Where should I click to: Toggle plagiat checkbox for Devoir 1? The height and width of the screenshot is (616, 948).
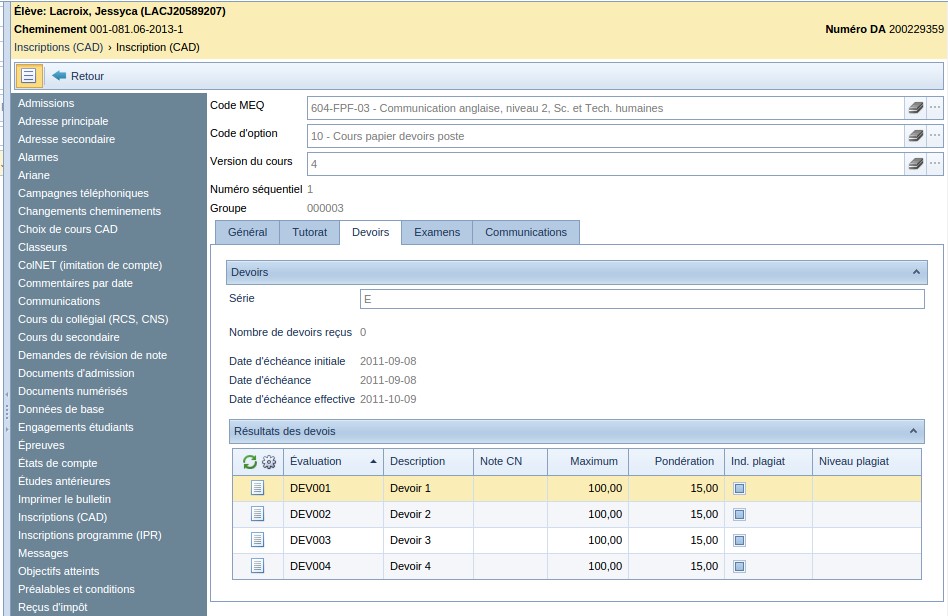(x=740, y=489)
